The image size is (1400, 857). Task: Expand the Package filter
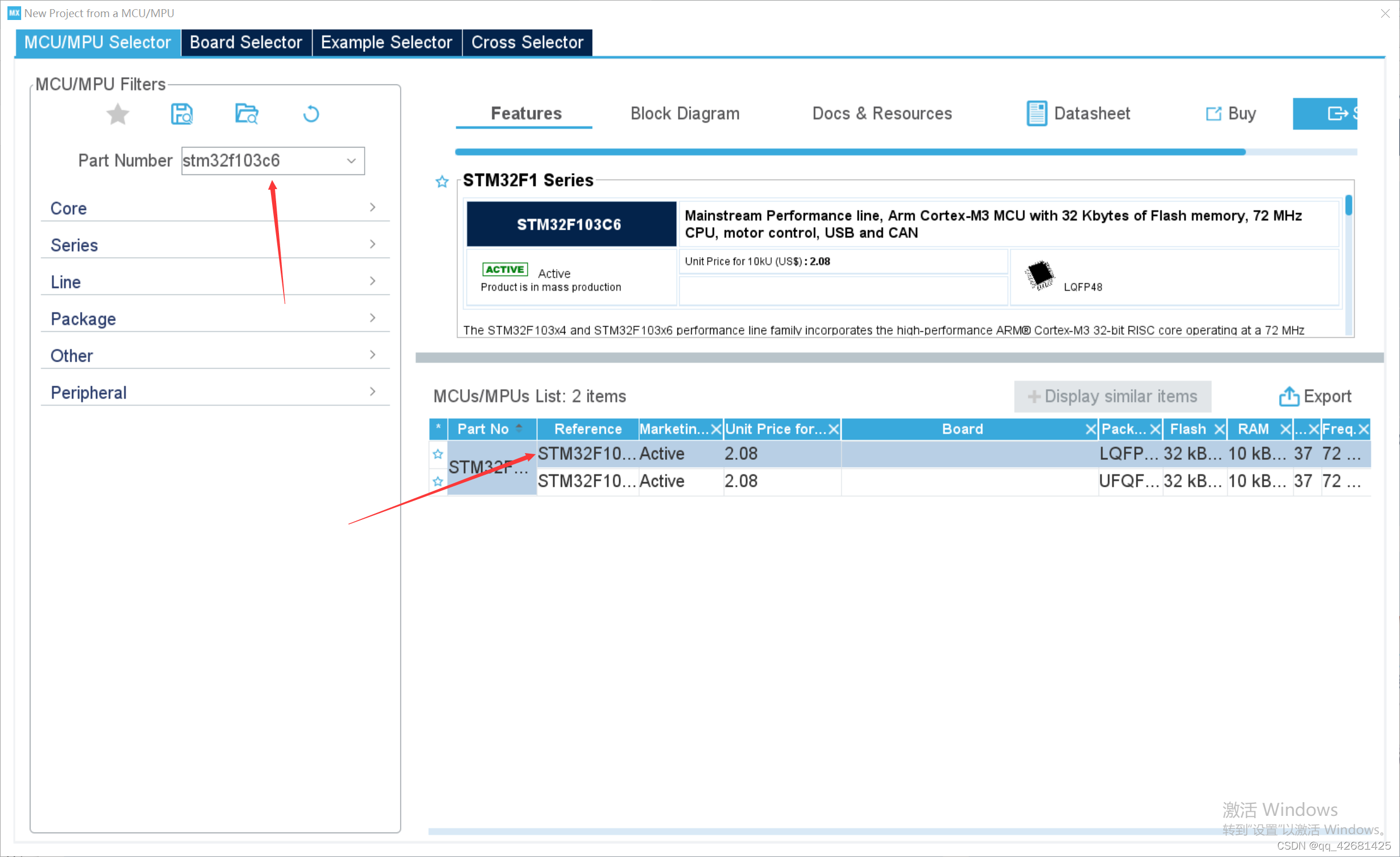[x=215, y=318]
